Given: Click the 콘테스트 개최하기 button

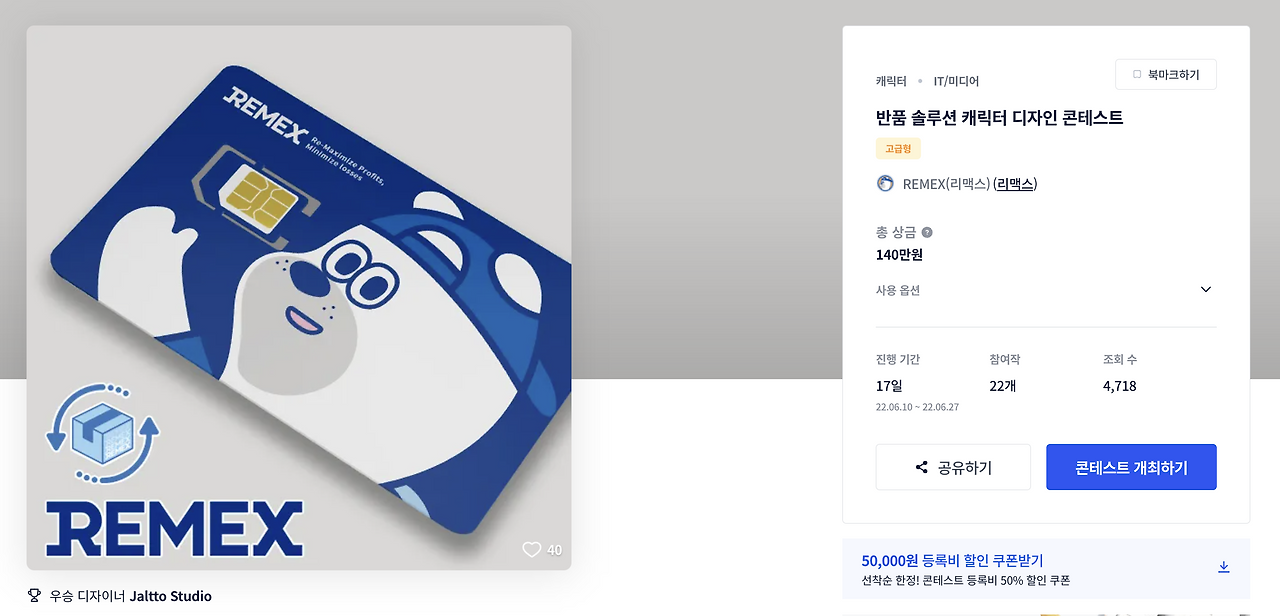Looking at the screenshot, I should click(1131, 466).
